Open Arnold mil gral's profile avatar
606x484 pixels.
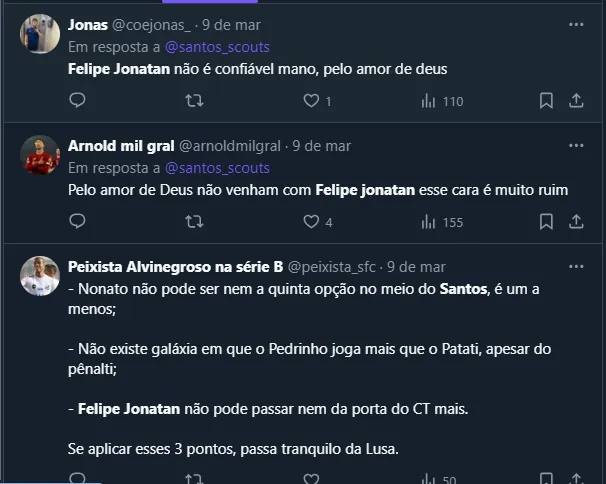40,155
